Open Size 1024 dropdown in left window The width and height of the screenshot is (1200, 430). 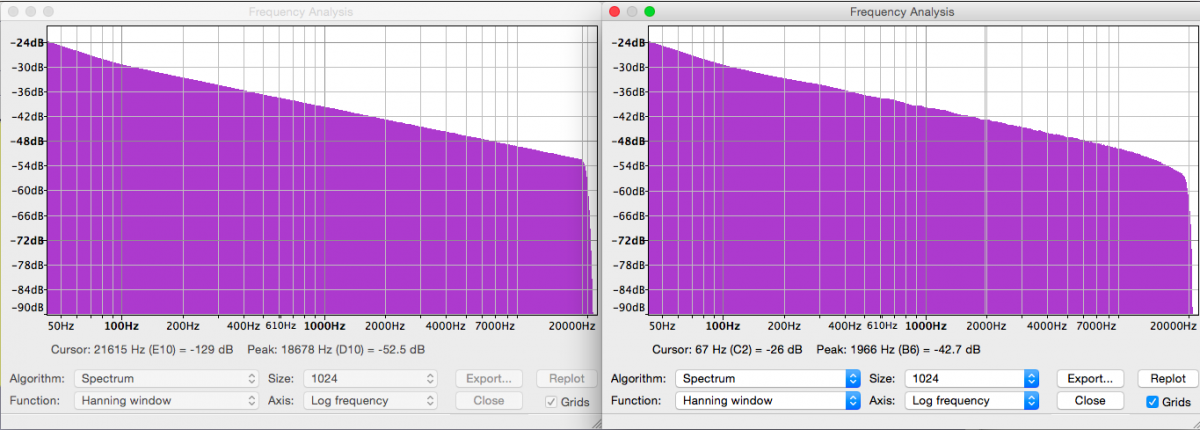coord(371,379)
